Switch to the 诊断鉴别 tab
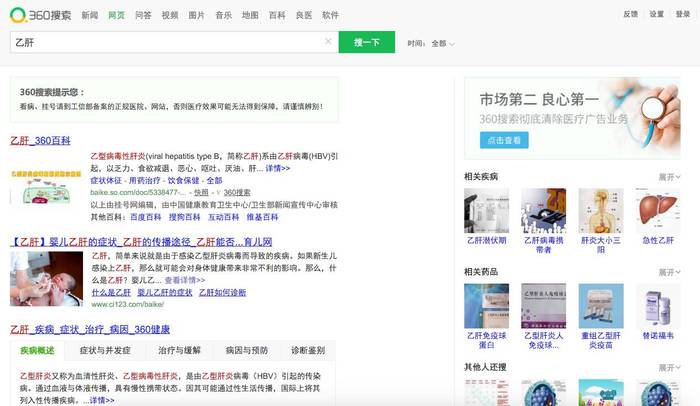 (x=308, y=351)
